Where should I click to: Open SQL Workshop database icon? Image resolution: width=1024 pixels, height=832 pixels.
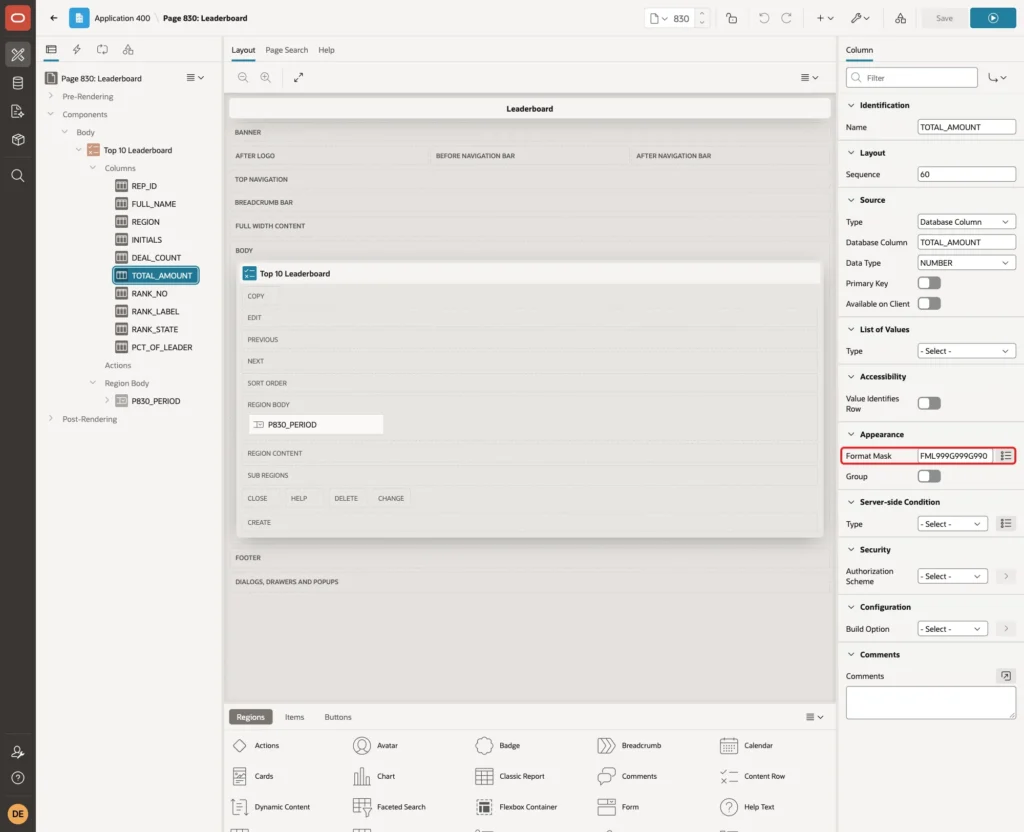(x=18, y=83)
